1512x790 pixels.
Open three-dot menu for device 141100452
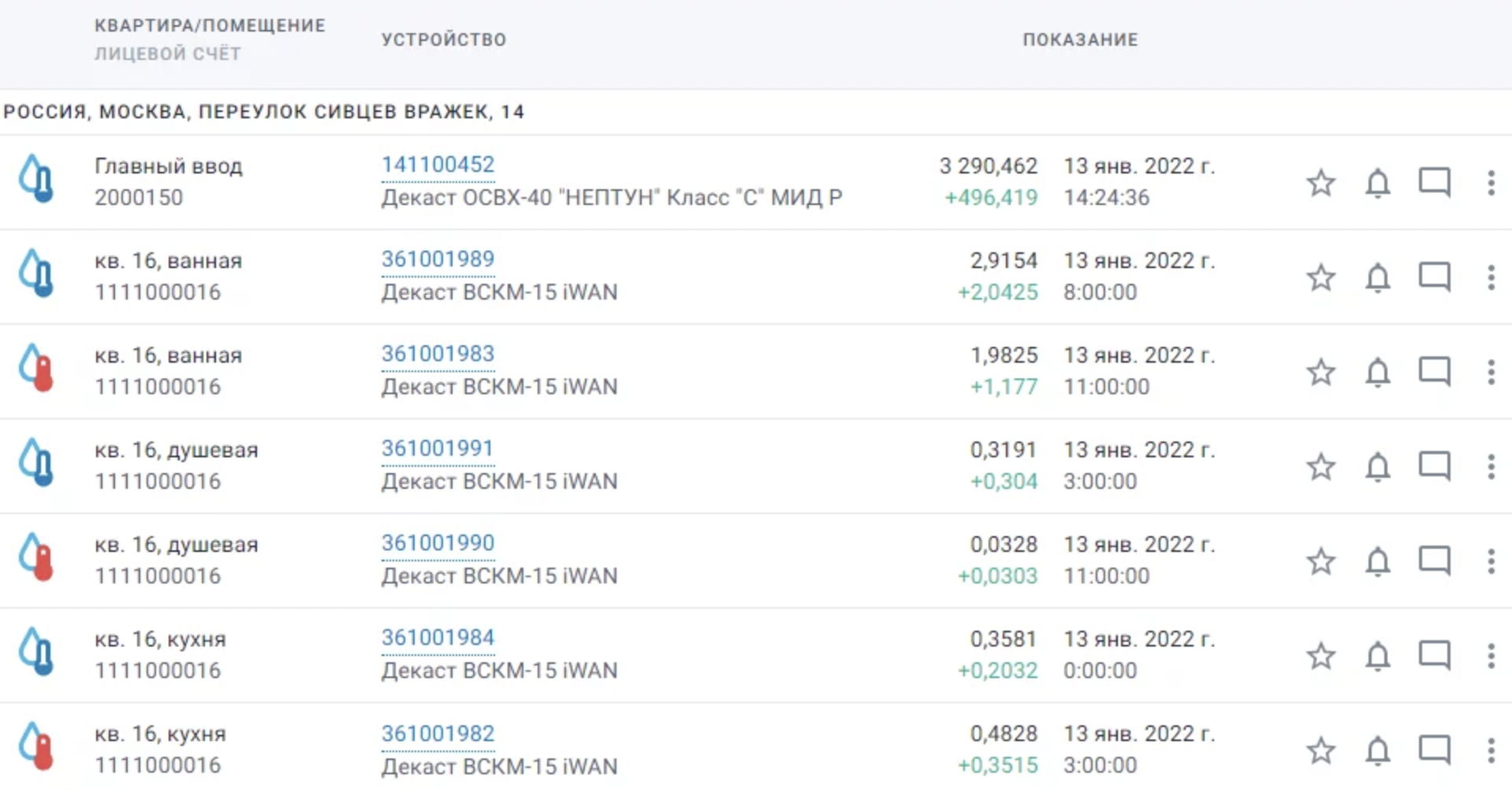pos(1490,183)
